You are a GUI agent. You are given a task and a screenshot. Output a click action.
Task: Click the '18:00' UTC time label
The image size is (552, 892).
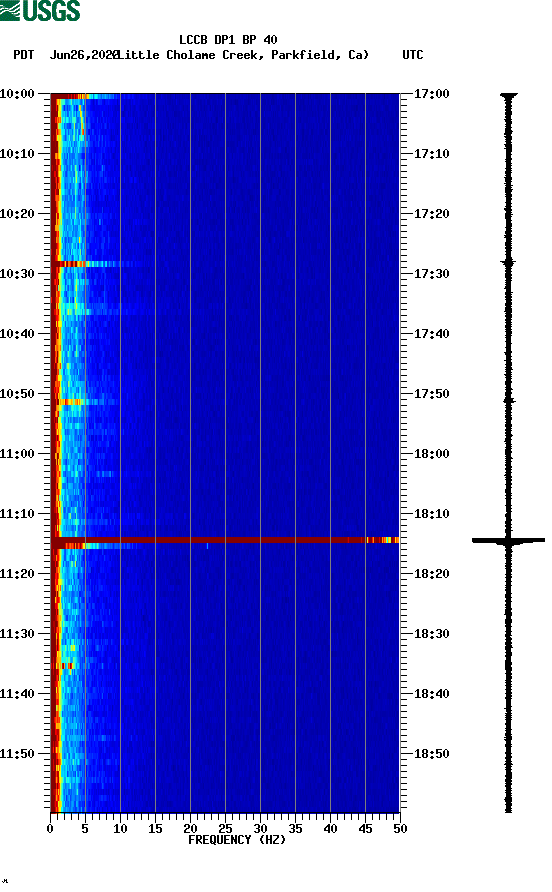pyautogui.click(x=431, y=453)
